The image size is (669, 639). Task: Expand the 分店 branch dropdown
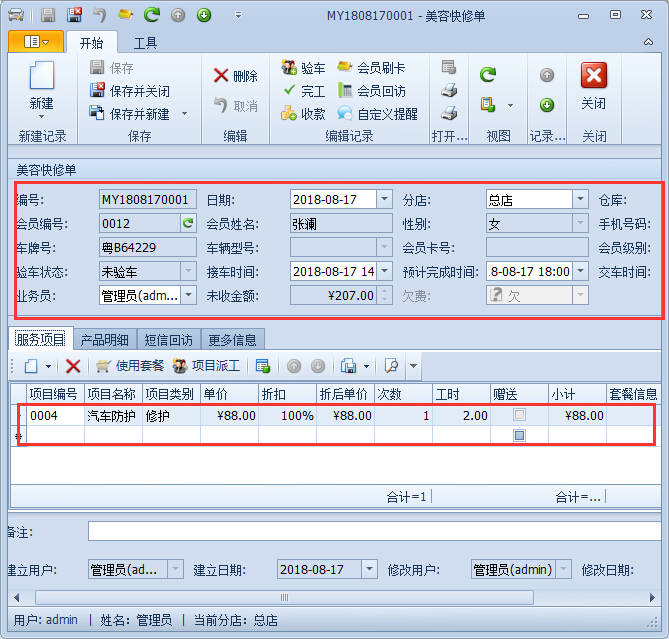[x=580, y=199]
